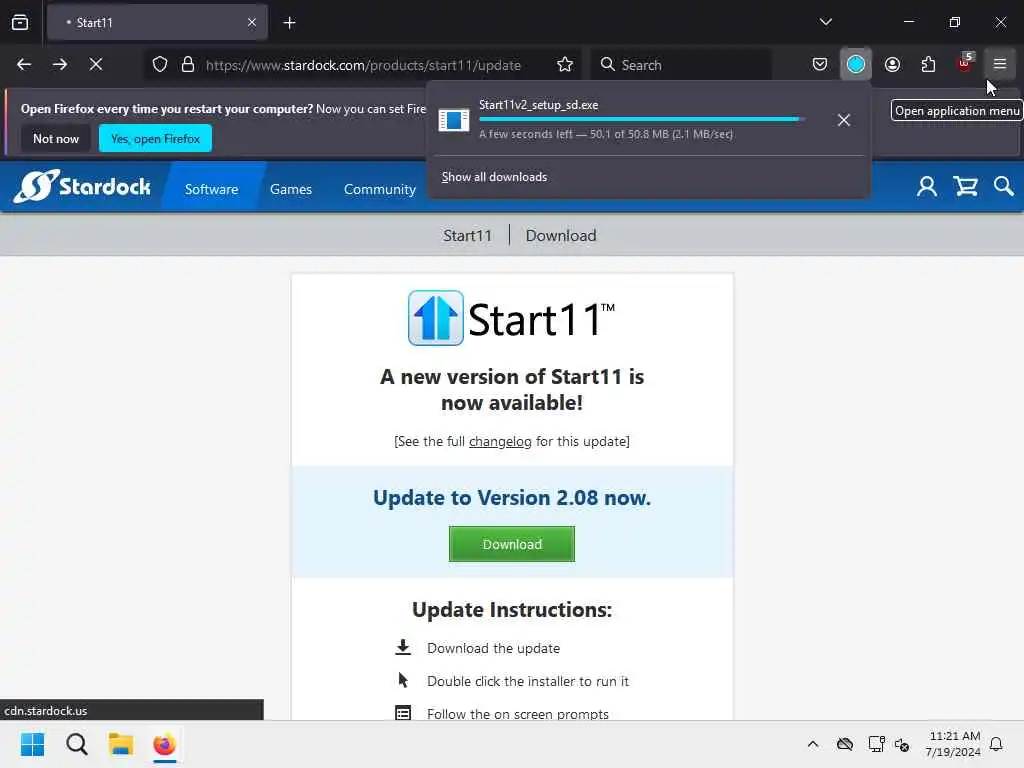Open File Explorer from taskbar

tap(121, 744)
